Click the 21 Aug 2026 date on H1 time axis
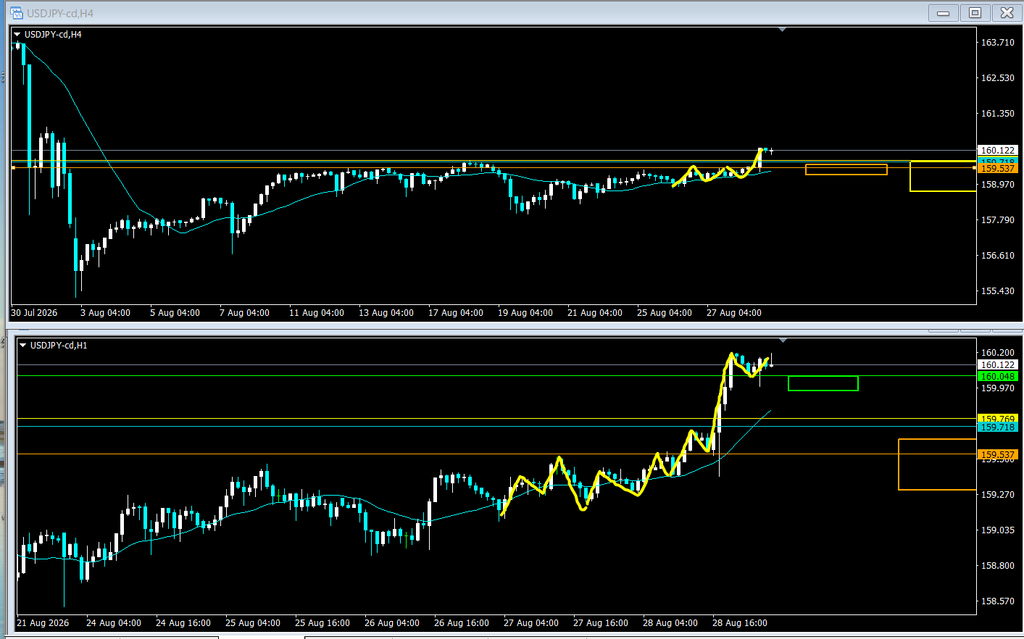1024x639 pixels. (x=42, y=623)
